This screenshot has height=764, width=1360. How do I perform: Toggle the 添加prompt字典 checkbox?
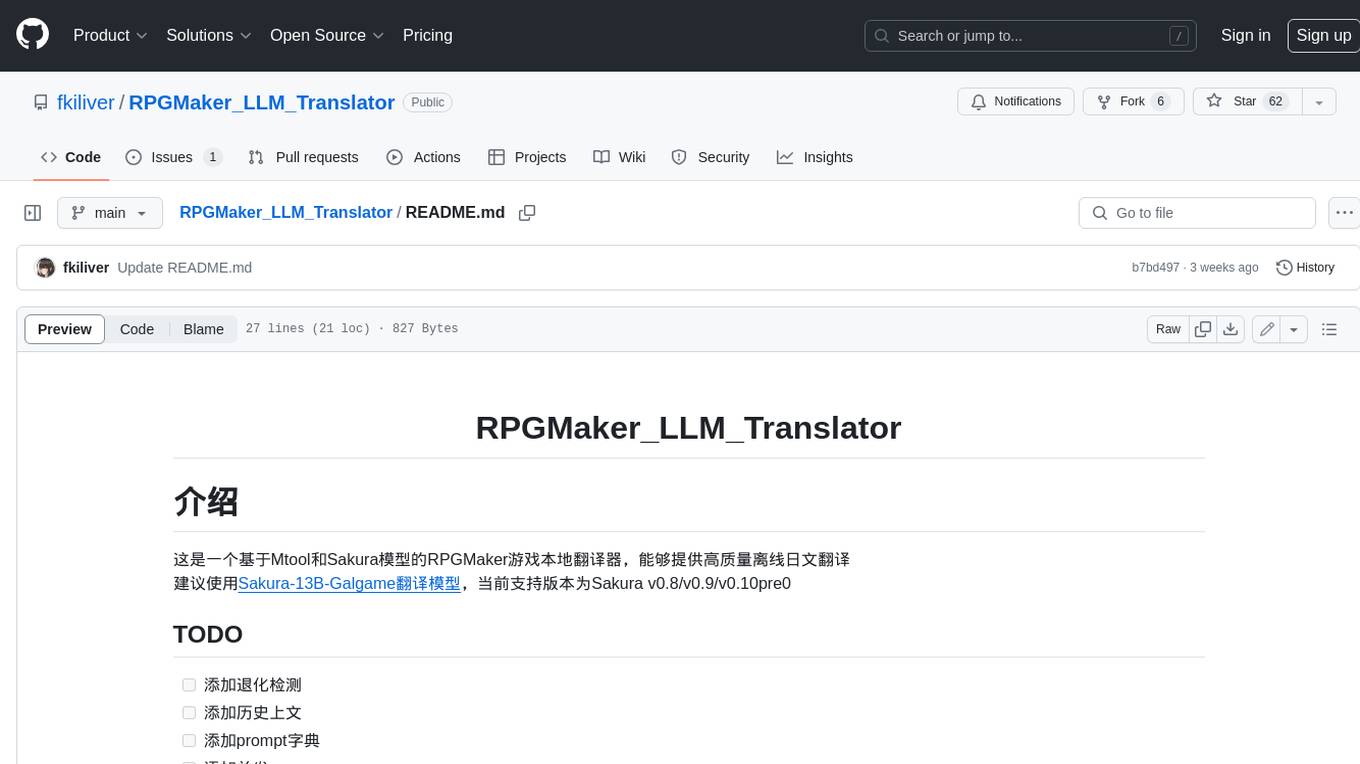tap(189, 741)
